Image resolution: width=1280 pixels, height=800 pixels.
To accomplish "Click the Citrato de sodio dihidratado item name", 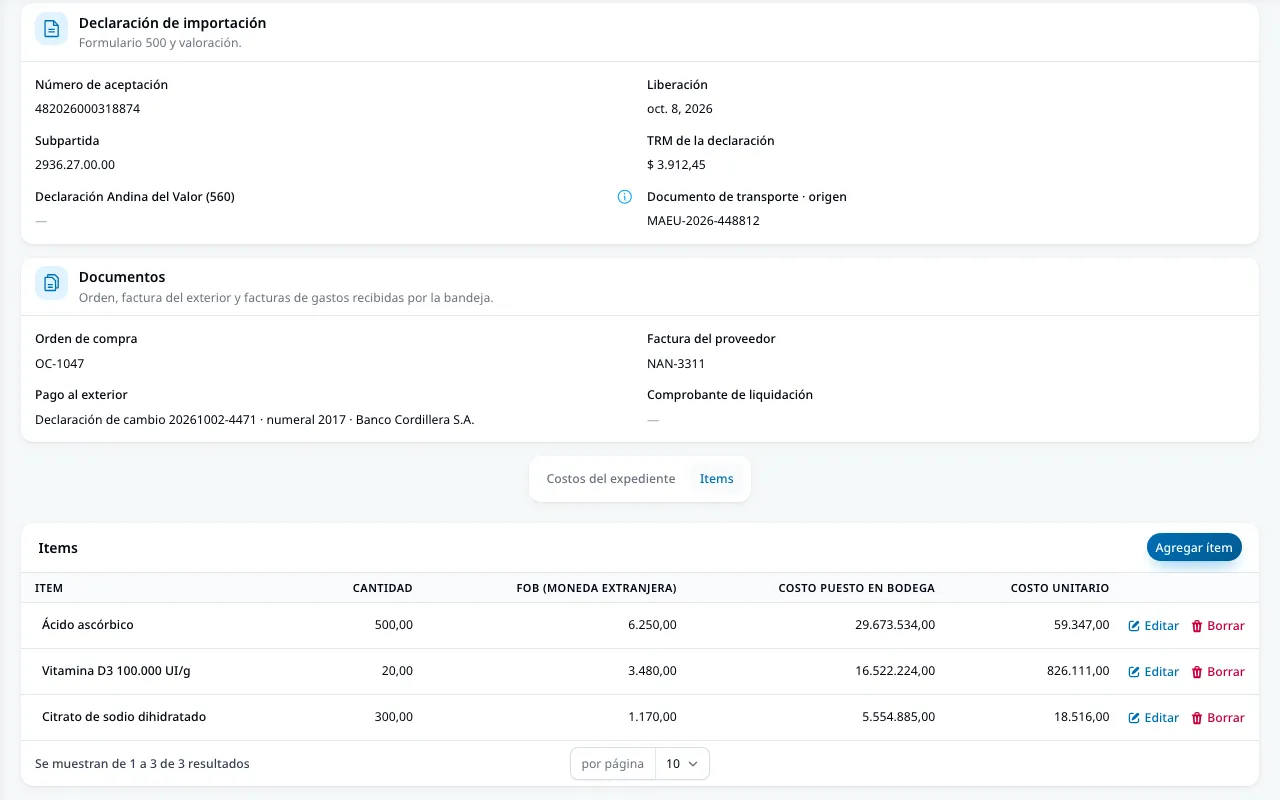I will pos(124,717).
